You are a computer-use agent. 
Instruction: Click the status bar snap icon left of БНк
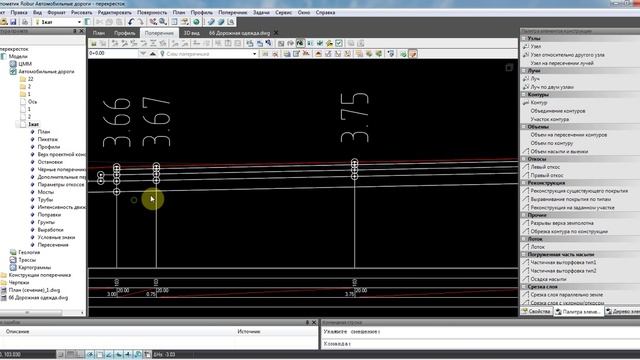(147, 355)
